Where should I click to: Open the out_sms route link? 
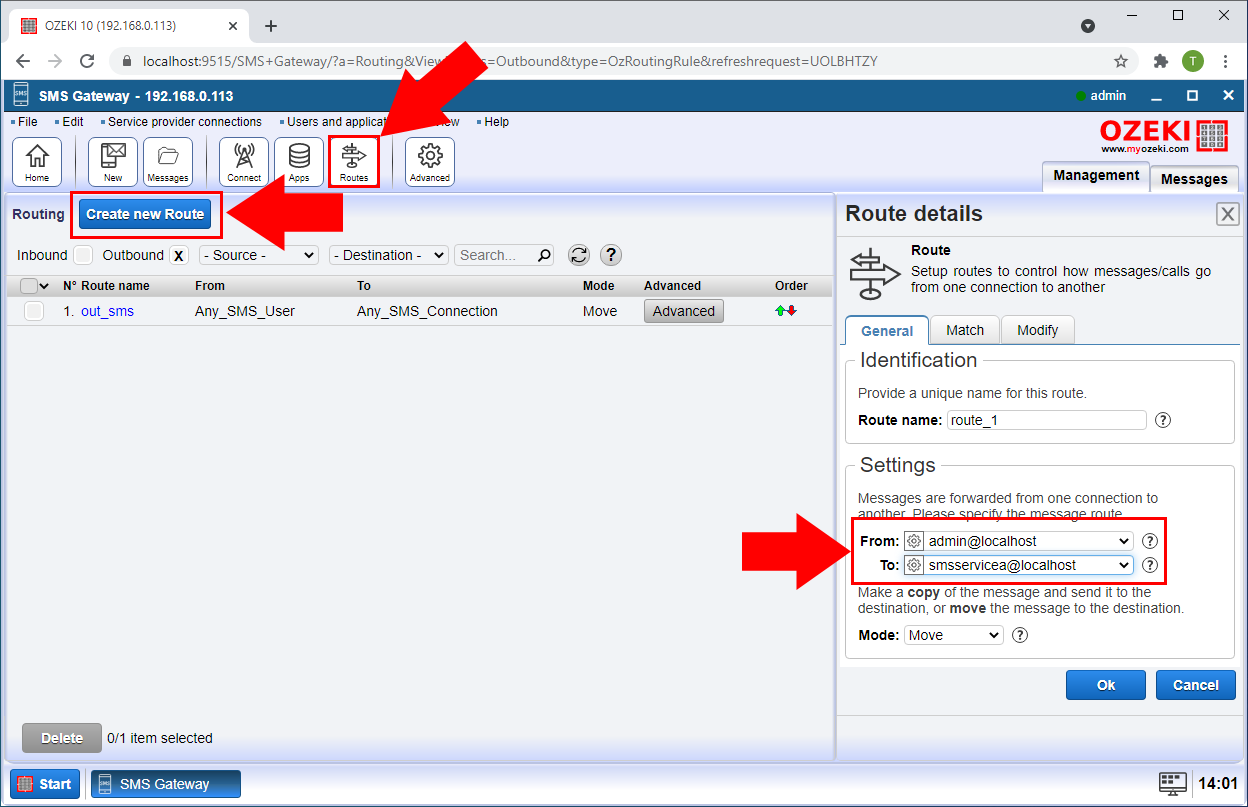(107, 311)
